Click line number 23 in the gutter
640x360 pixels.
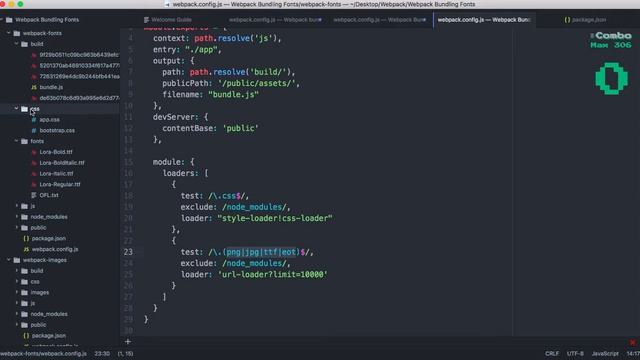[128, 252]
